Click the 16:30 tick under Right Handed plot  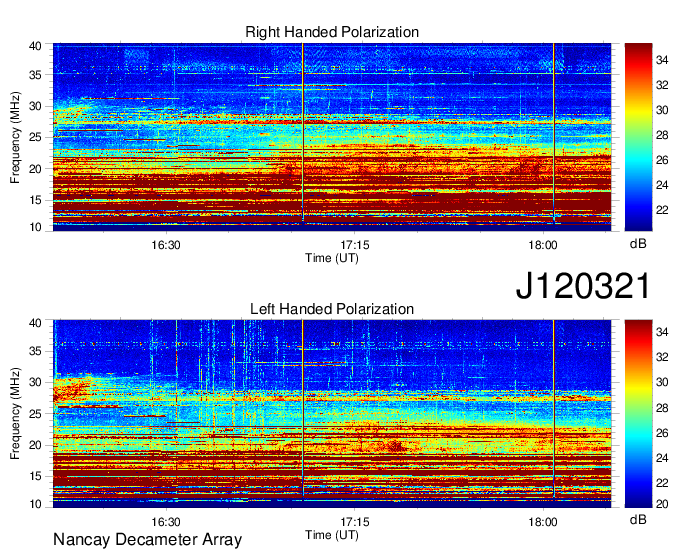click(x=166, y=245)
